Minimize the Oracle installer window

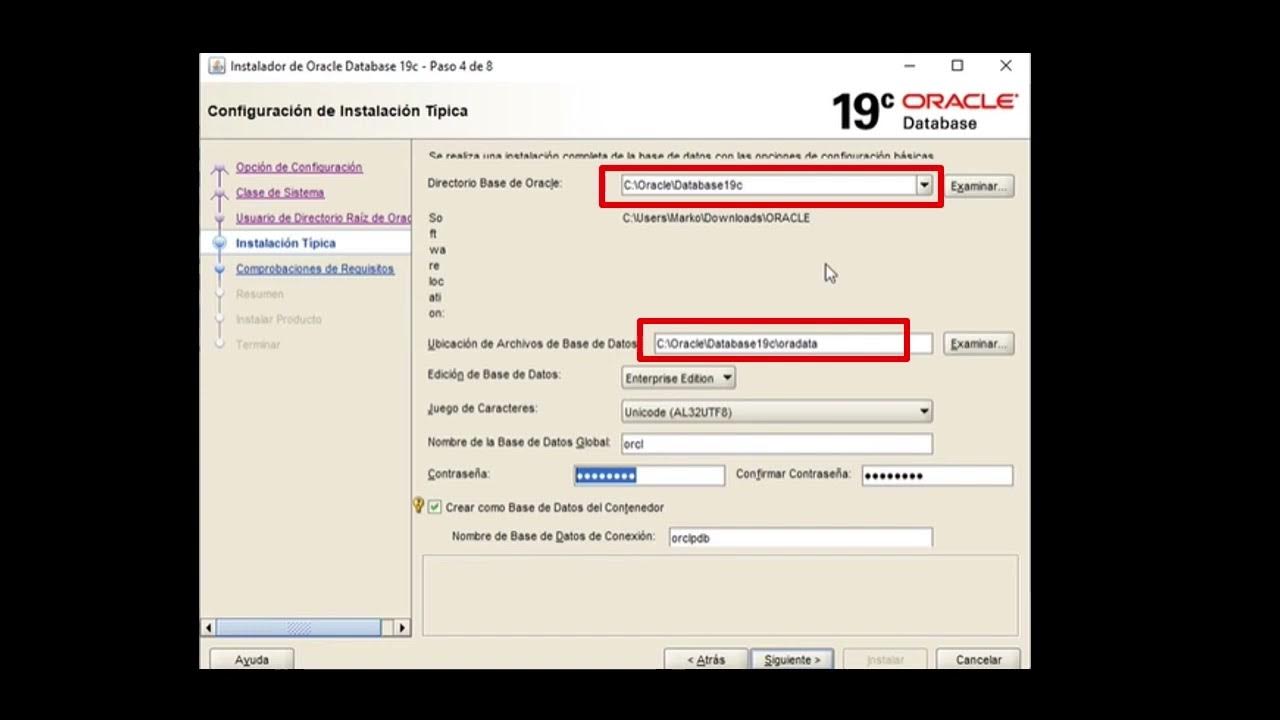(x=910, y=66)
